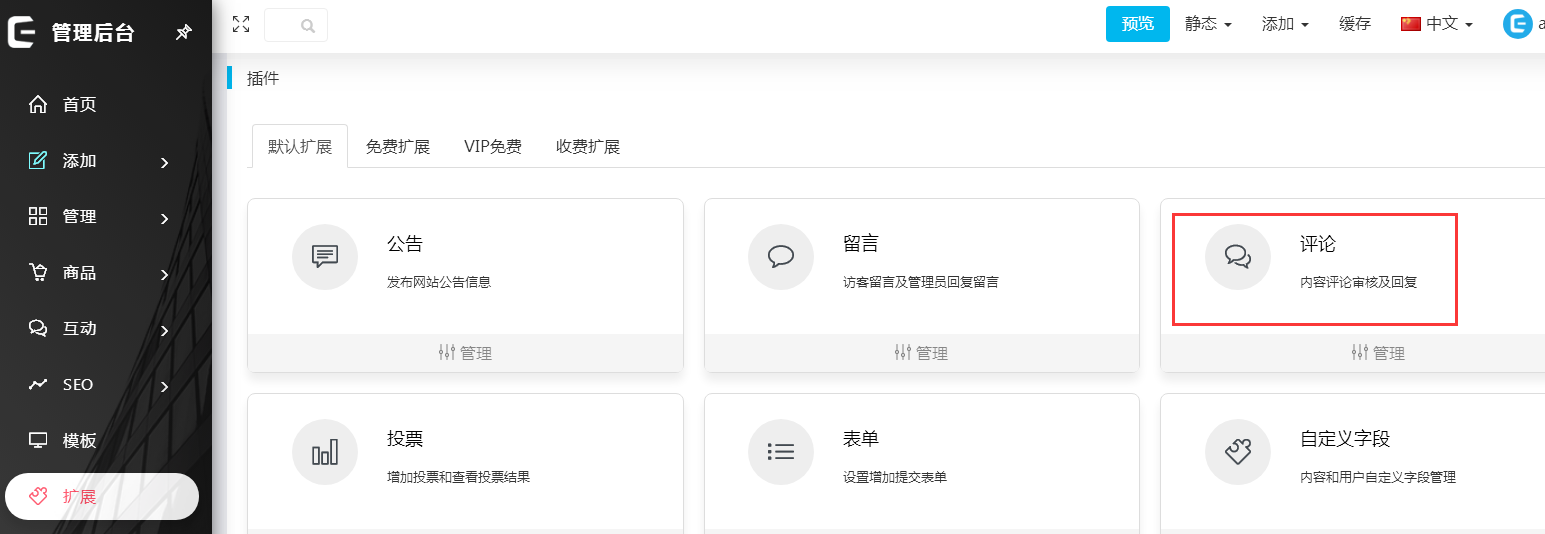
Task: Click the 表单 list icon
Action: [x=780, y=452]
